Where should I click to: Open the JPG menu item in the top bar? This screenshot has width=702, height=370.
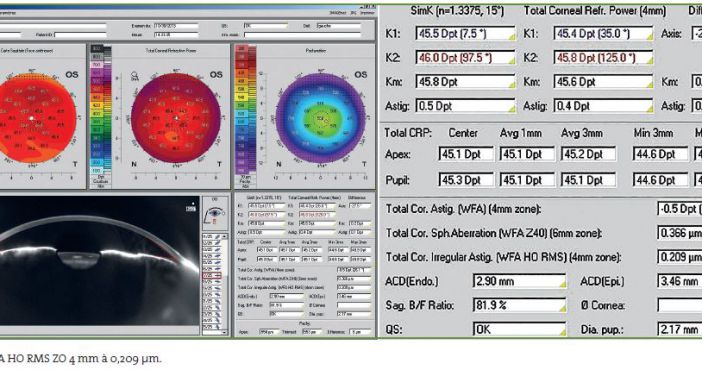(354, 13)
